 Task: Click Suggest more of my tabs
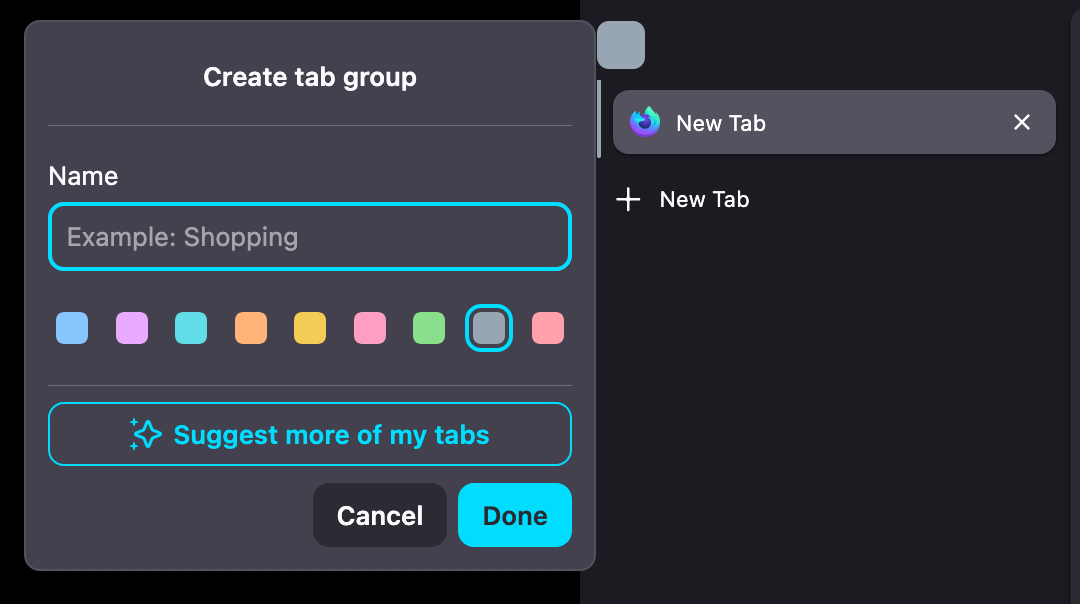(331, 435)
